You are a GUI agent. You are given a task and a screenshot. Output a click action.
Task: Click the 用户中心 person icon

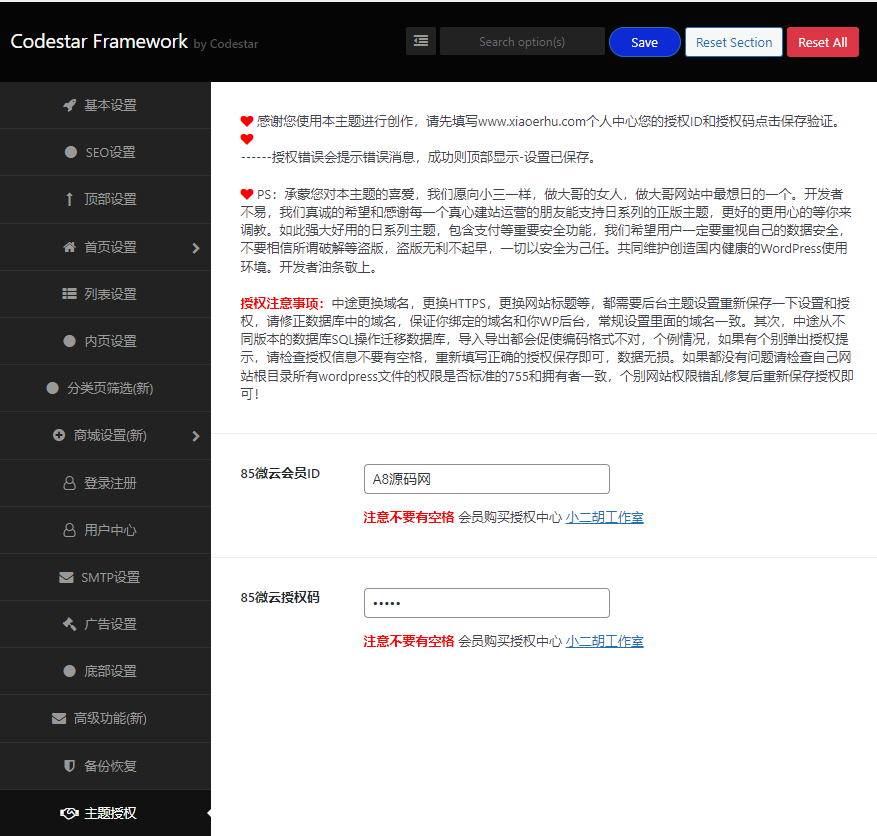coord(68,530)
